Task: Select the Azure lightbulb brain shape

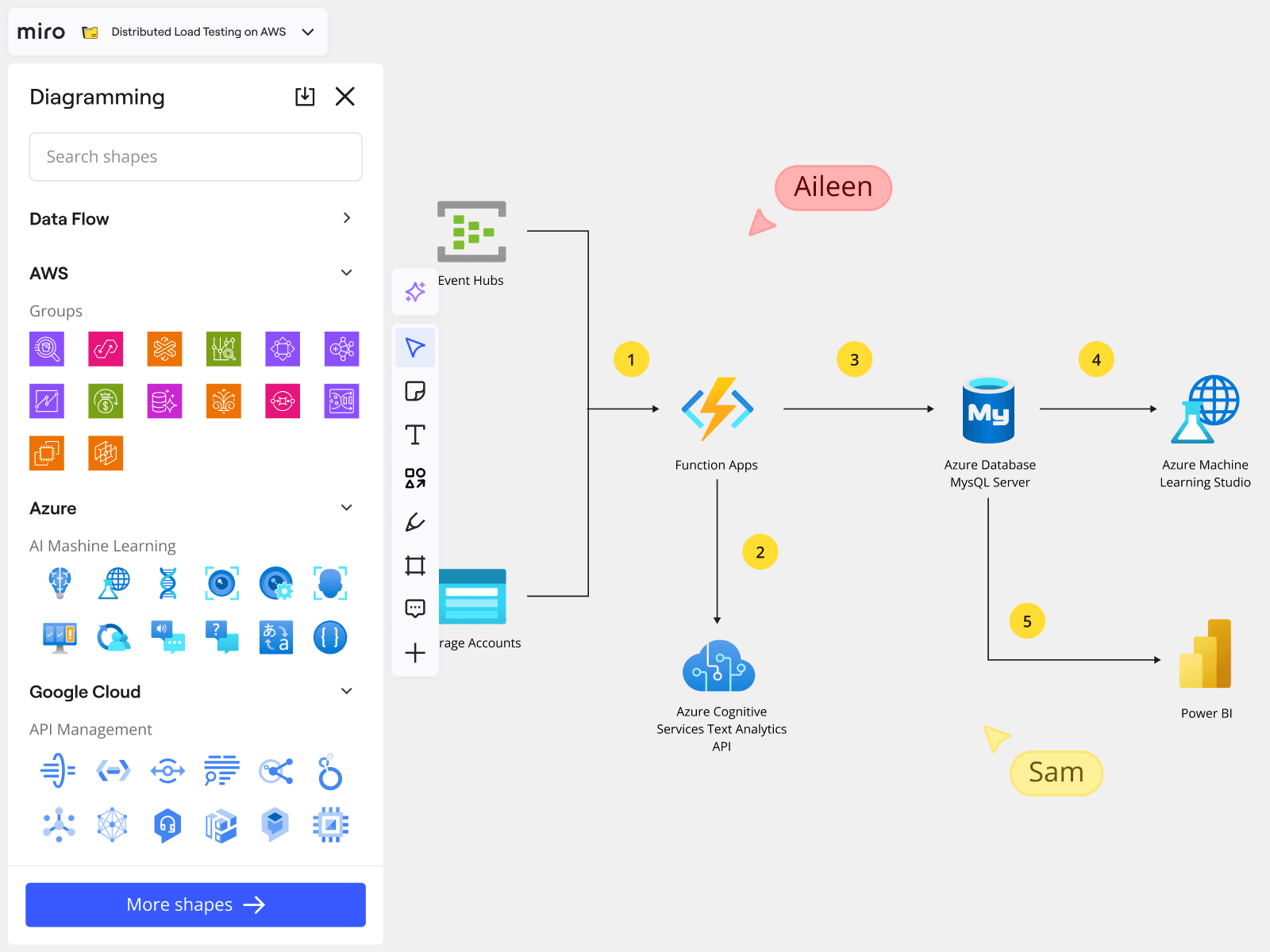Action: (x=60, y=583)
